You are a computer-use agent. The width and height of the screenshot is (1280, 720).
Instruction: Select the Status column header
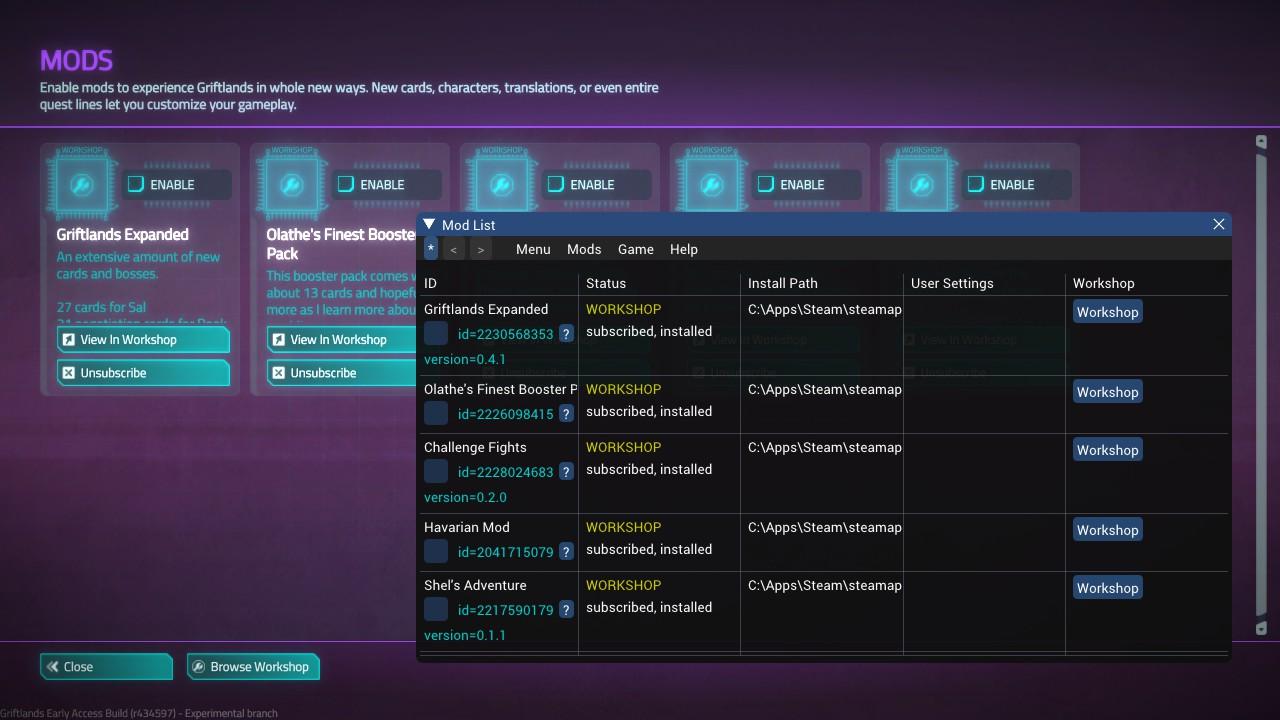tap(606, 283)
